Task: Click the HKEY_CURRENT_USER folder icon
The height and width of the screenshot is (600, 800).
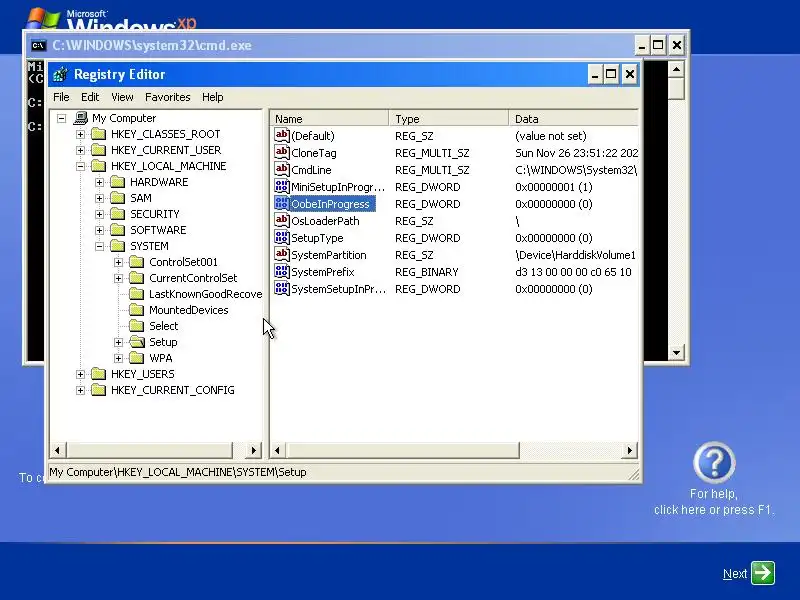Action: pos(98,150)
